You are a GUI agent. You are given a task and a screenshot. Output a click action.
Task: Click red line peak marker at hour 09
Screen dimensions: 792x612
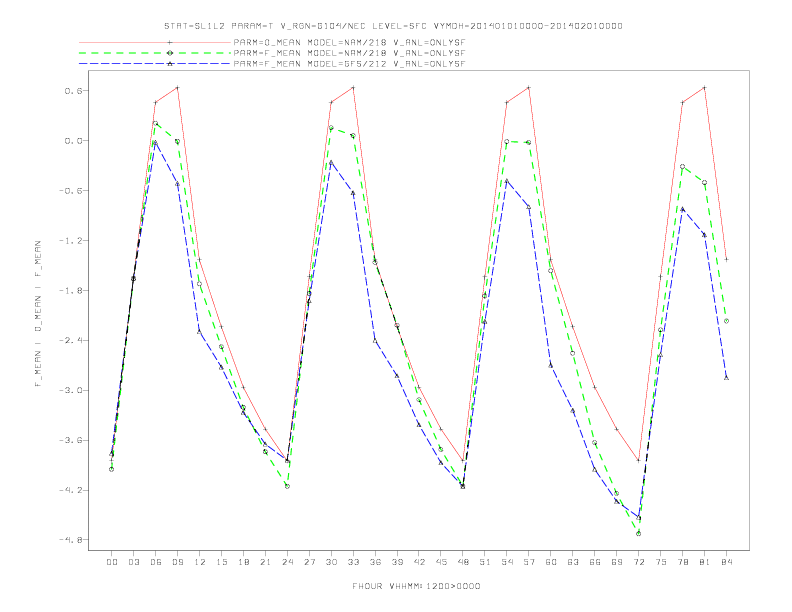[177, 88]
